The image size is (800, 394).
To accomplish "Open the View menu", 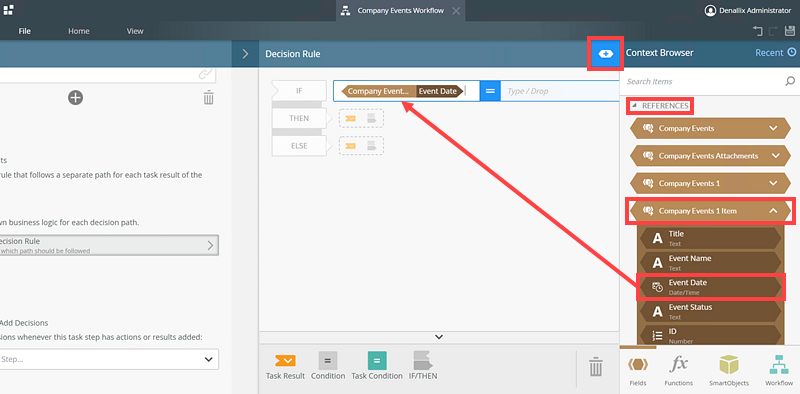I will coord(135,31).
